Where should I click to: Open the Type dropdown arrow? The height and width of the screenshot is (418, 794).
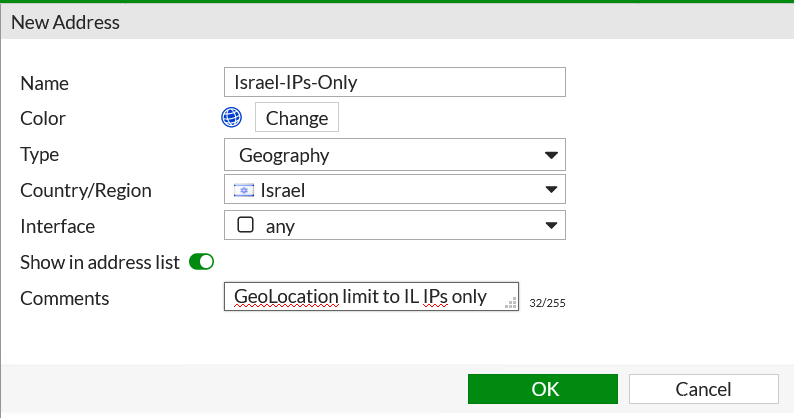pyautogui.click(x=551, y=155)
